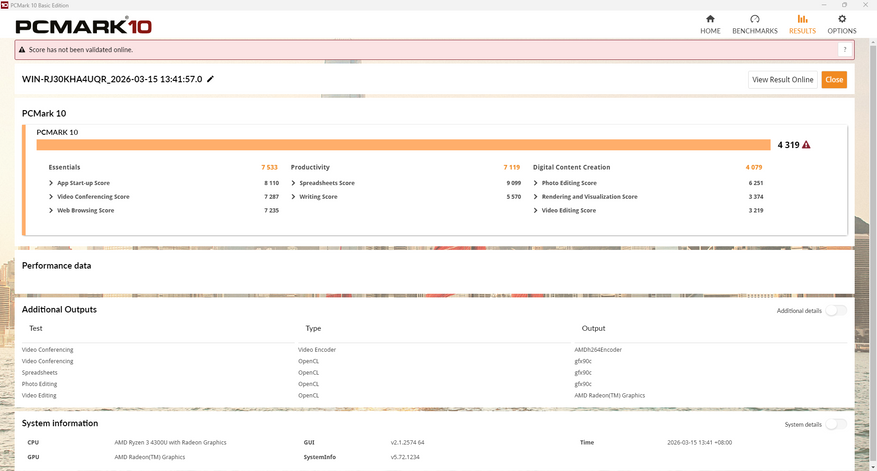Viewport: 877px width, 471px height.
Task: Click the Video Encoder type cell
Action: [317, 350]
